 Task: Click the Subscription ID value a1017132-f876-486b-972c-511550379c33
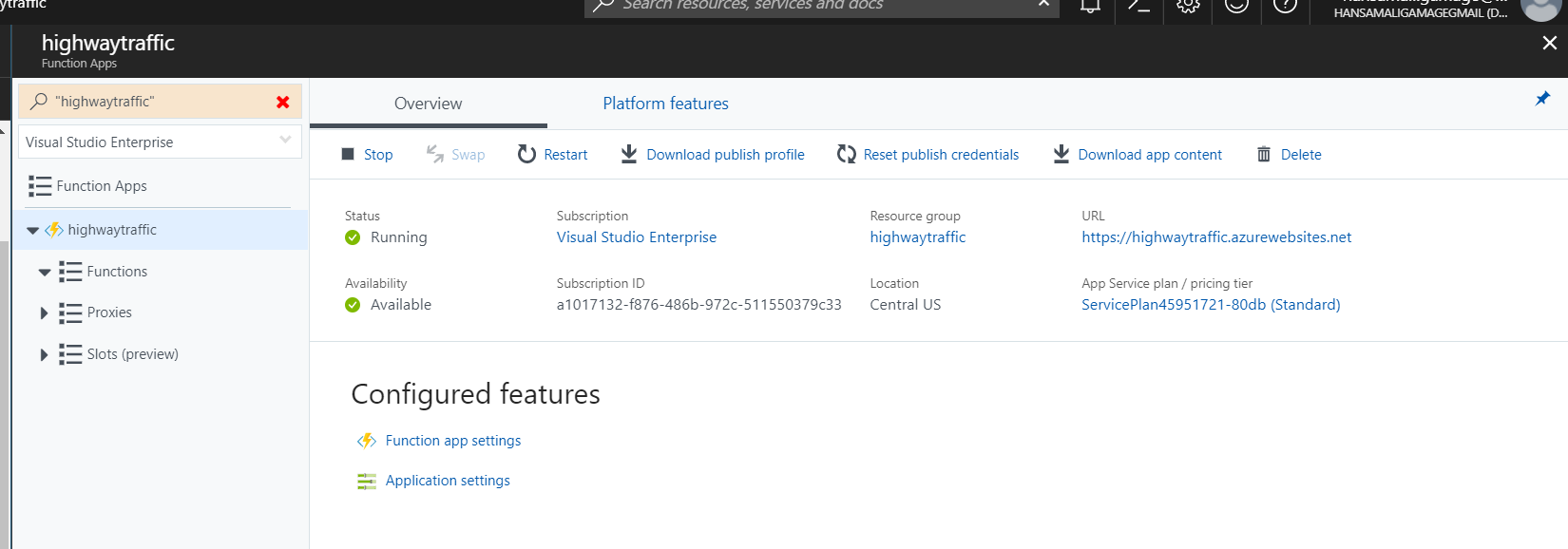(x=699, y=305)
